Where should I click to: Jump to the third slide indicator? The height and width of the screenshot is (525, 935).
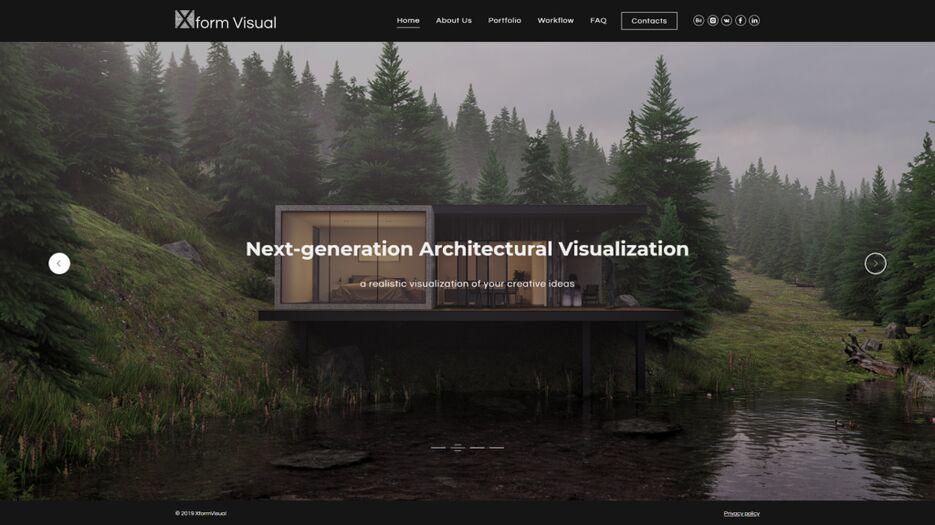pos(477,447)
